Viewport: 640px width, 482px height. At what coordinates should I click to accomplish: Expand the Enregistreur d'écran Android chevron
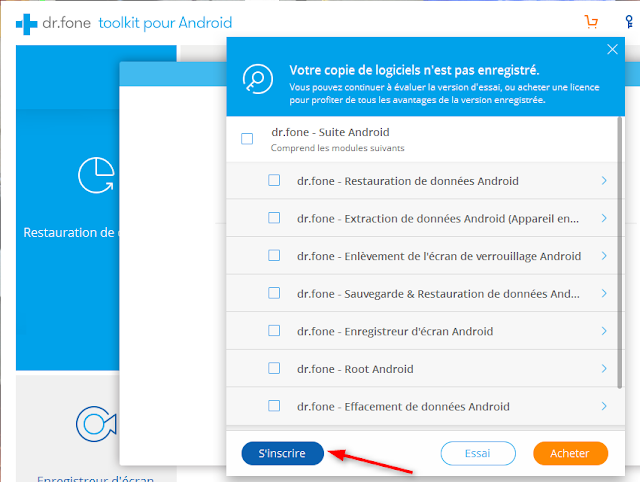point(604,331)
